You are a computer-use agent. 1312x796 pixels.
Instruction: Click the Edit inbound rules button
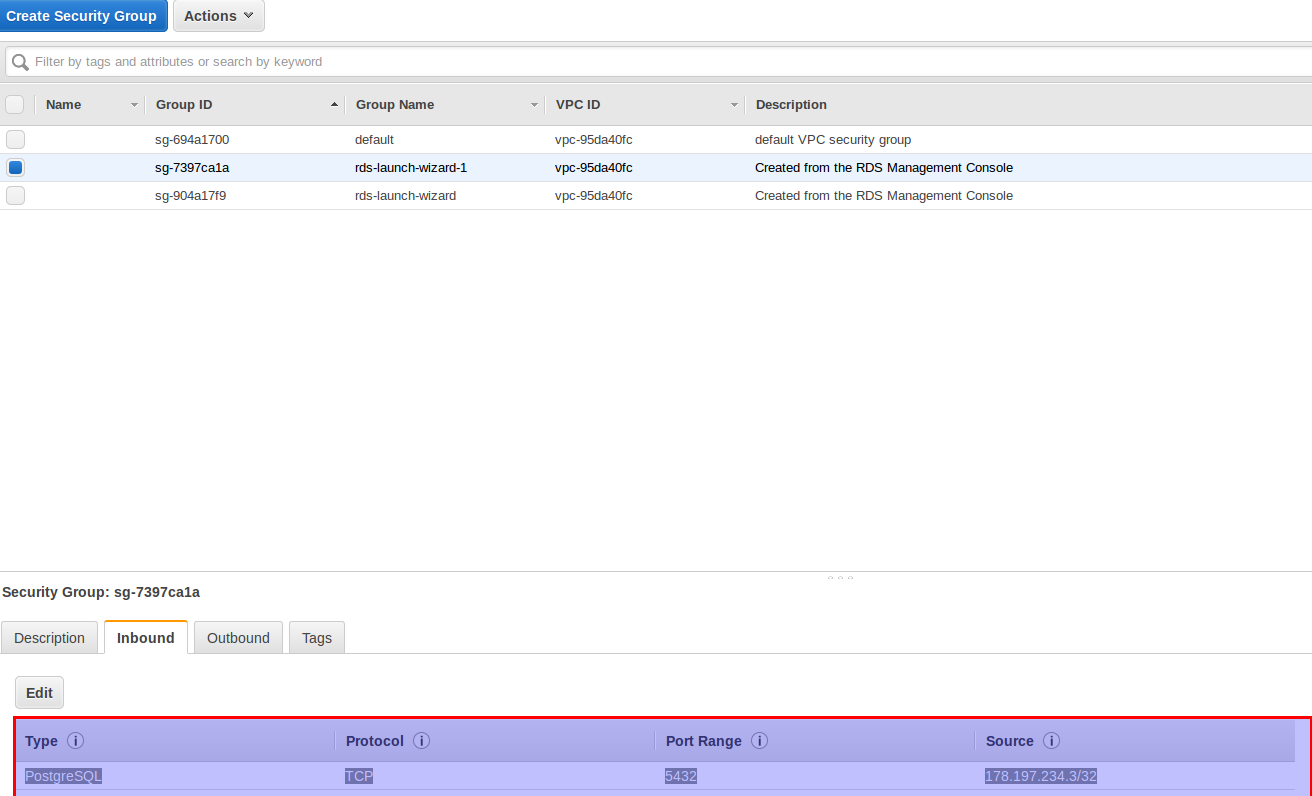click(40, 693)
